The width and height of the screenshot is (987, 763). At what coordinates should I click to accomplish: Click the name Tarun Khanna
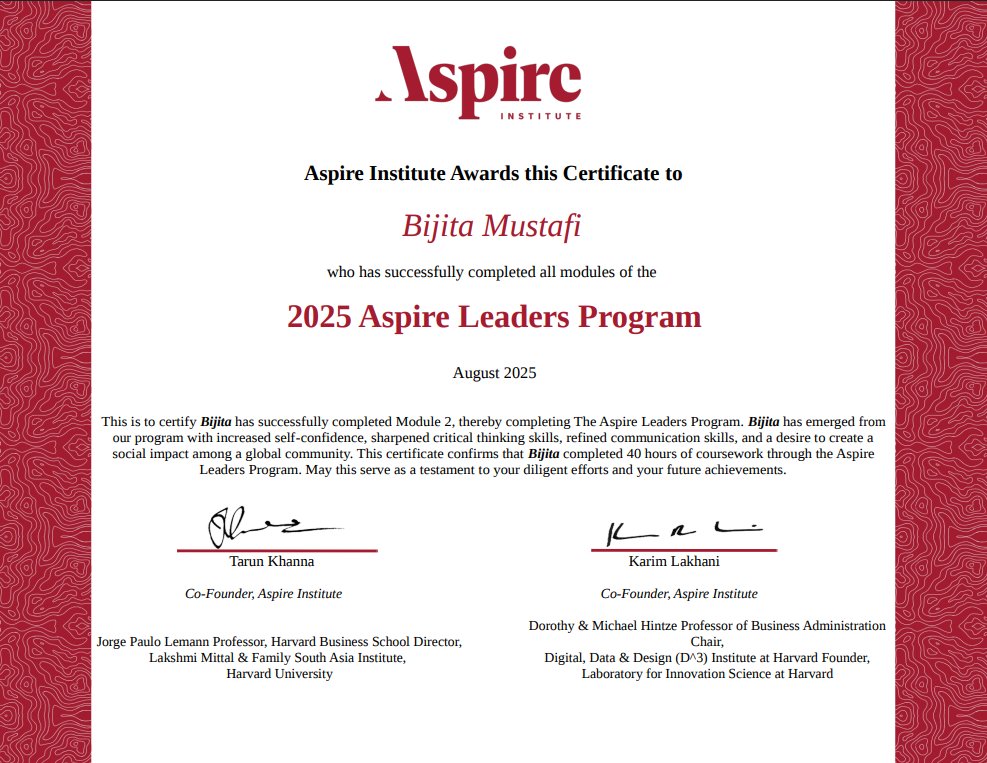coord(270,561)
